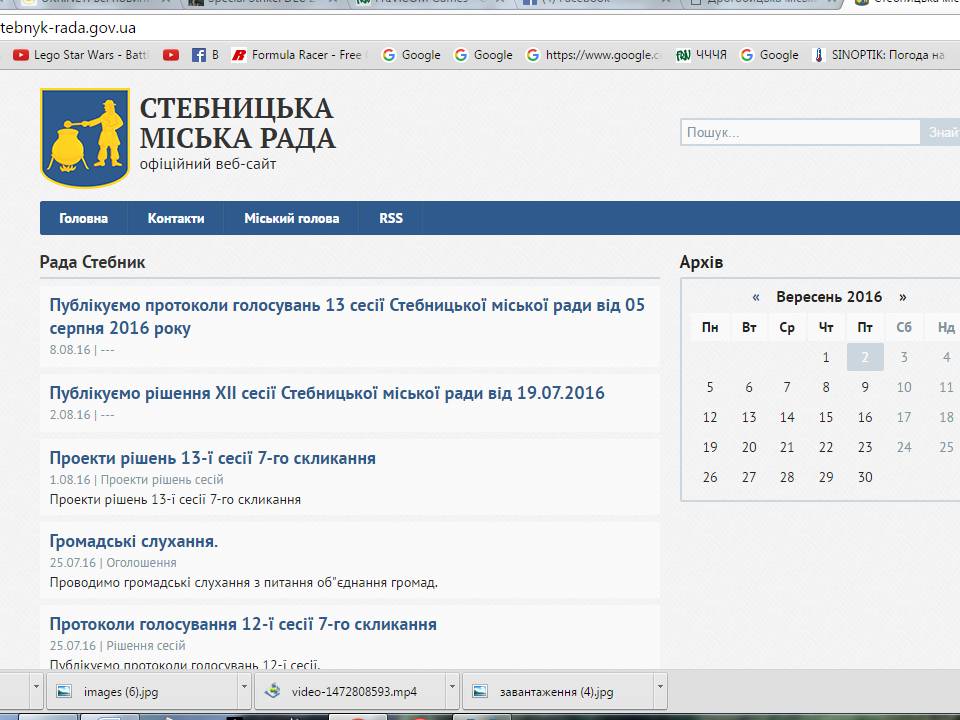Select day 22 in archive calendar
The image size is (960, 720).
tap(826, 447)
